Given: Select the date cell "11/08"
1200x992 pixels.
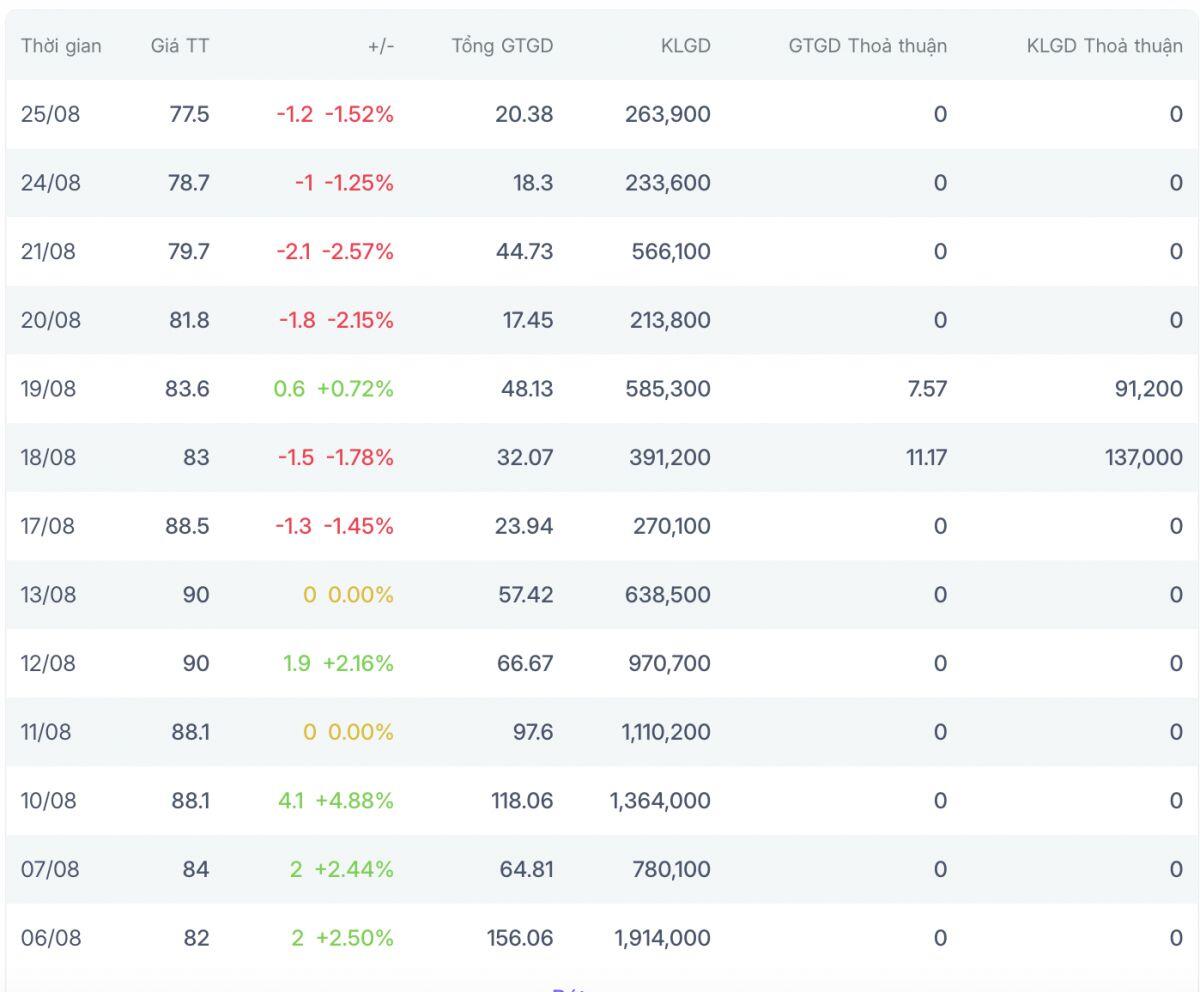Looking at the screenshot, I should click(x=46, y=732).
